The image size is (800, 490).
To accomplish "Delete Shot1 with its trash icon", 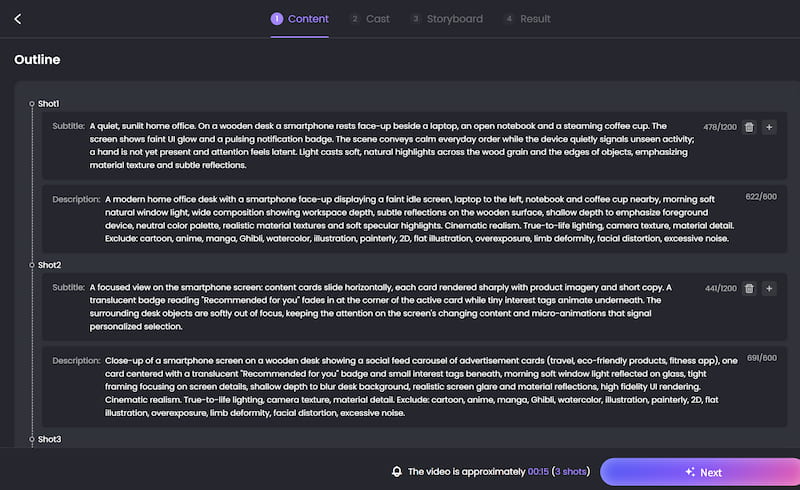I will pyautogui.click(x=749, y=127).
